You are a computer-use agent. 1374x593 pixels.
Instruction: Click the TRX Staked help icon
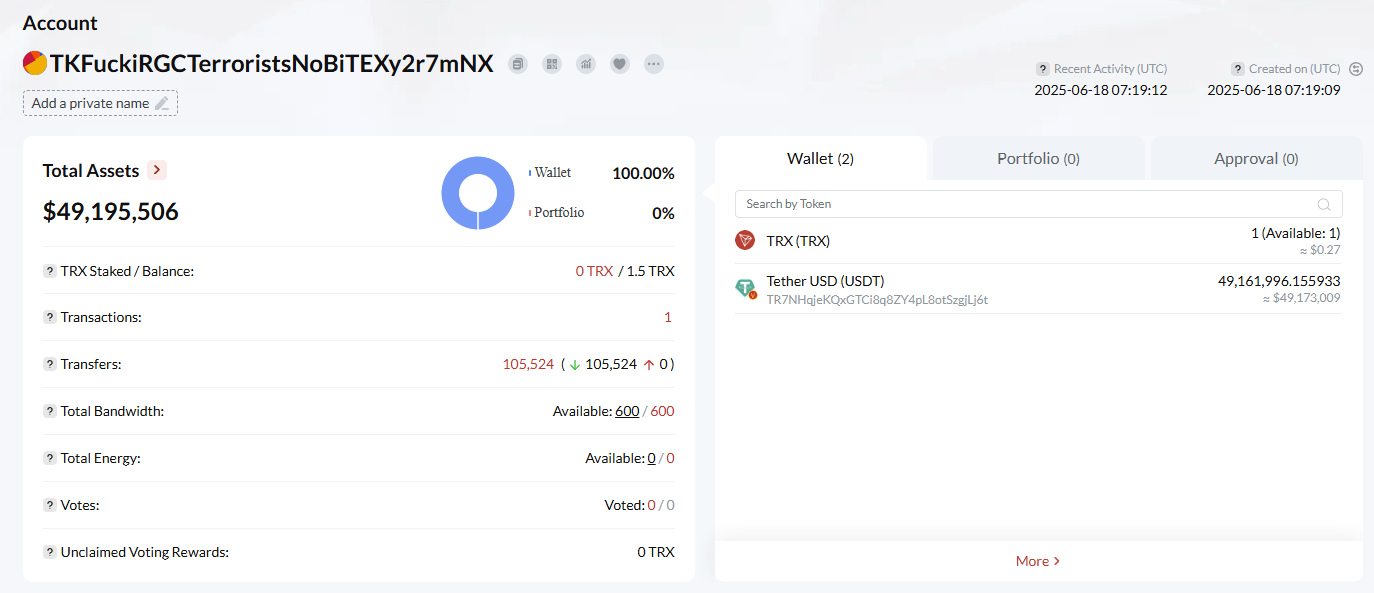click(x=49, y=271)
